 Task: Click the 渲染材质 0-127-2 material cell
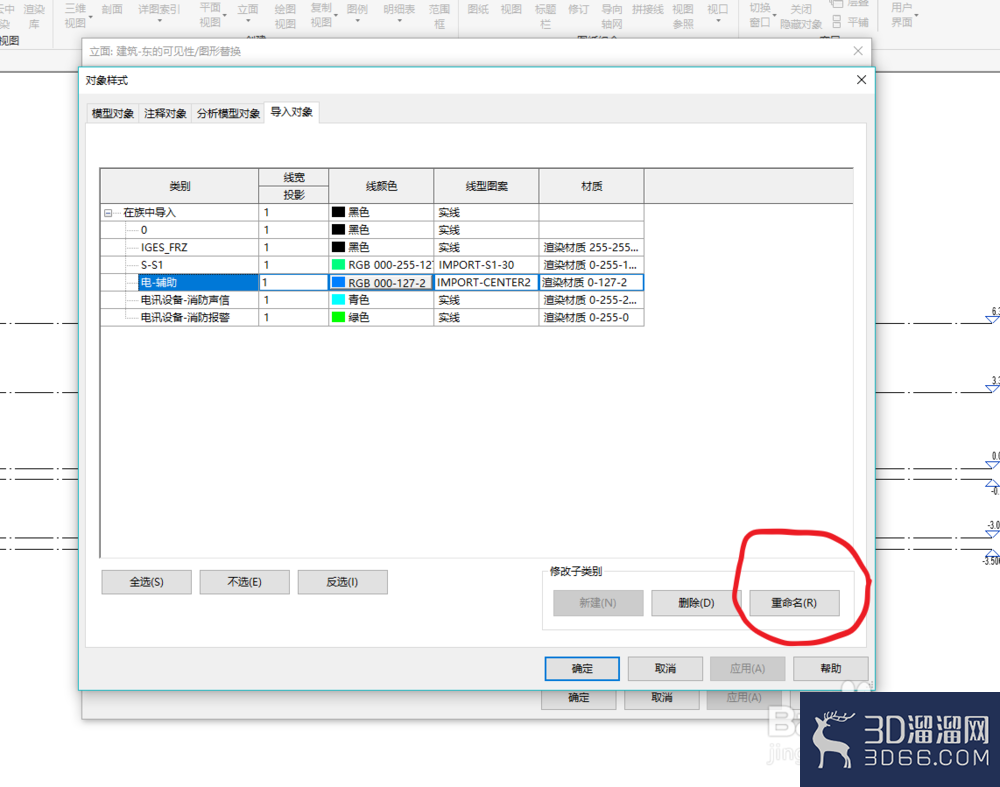coord(591,283)
